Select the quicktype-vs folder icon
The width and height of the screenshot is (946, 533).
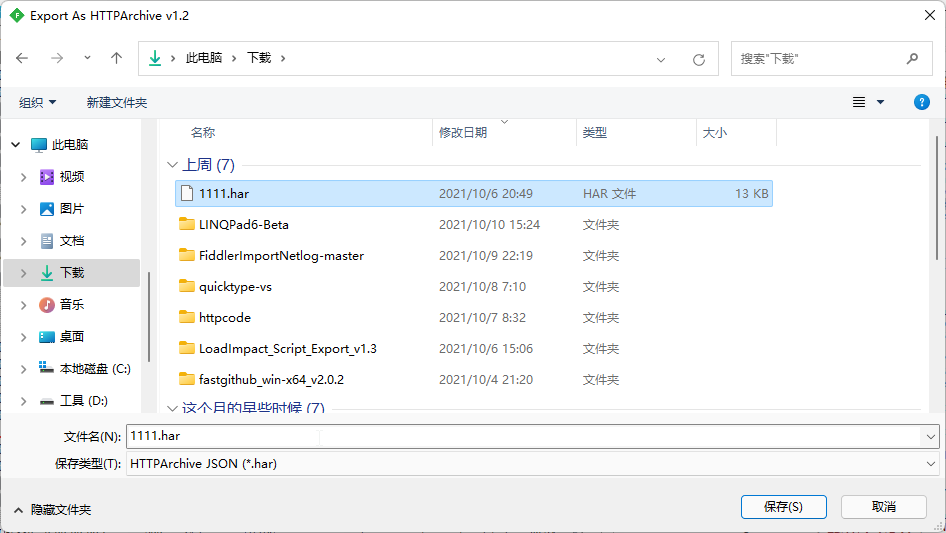click(x=187, y=286)
